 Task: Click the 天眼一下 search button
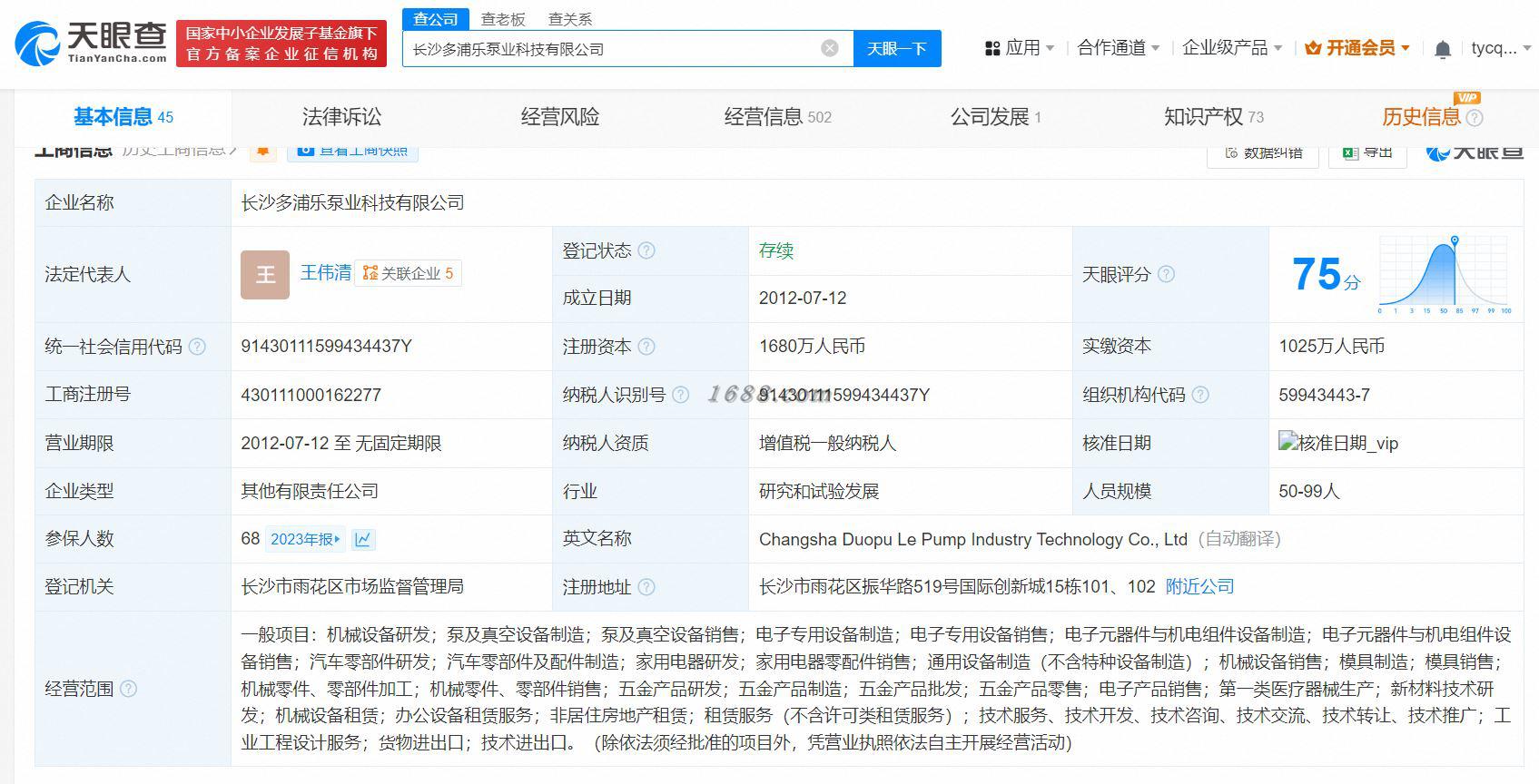pyautogui.click(x=897, y=48)
